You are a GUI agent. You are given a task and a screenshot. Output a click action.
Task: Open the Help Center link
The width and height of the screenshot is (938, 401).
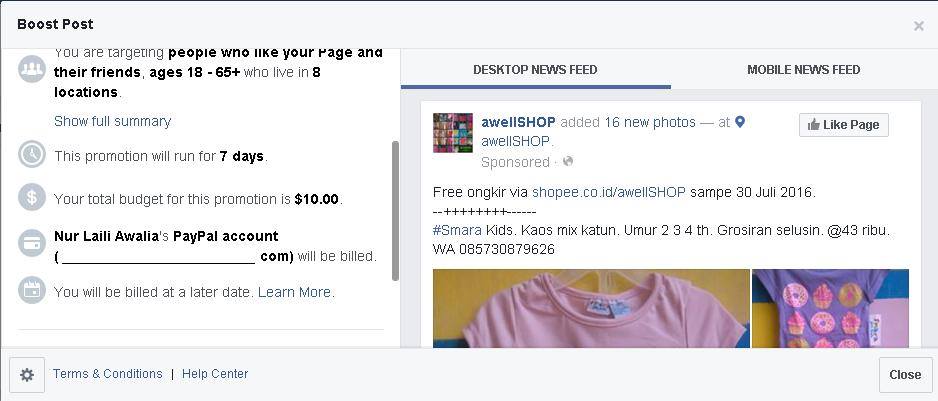[x=215, y=373]
